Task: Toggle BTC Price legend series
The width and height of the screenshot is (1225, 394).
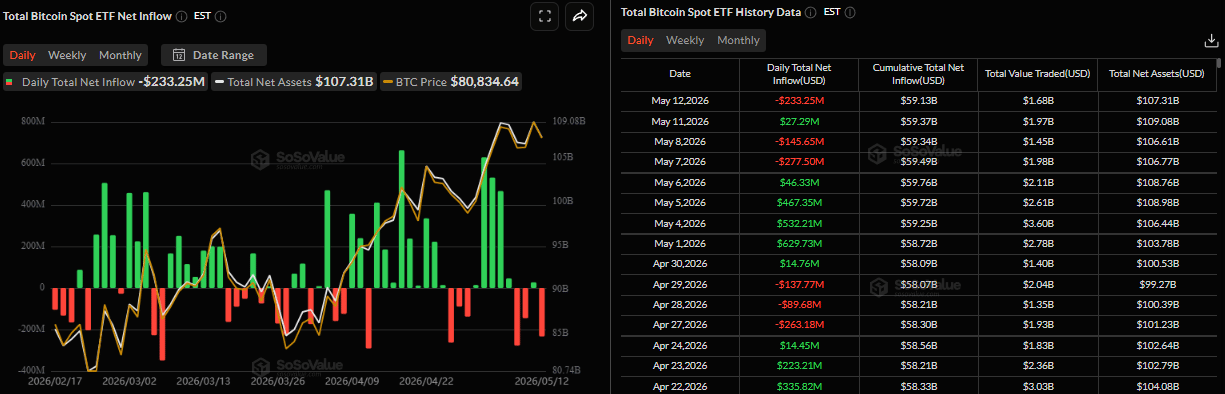Action: click(450, 82)
